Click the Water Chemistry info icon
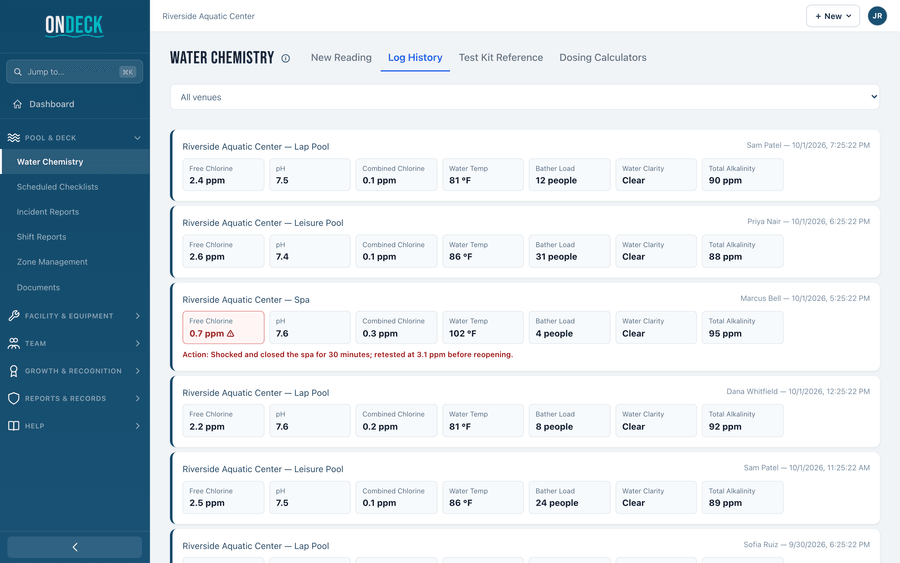Screen dimensions: 900x563 [285, 58]
